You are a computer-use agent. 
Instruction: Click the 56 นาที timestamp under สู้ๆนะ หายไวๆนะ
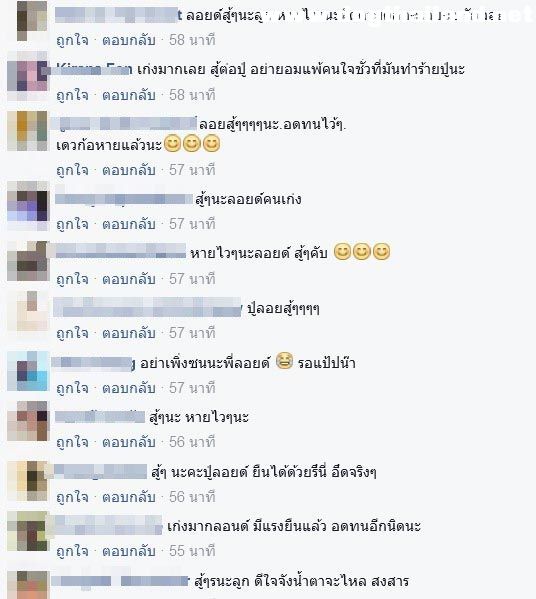192,442
